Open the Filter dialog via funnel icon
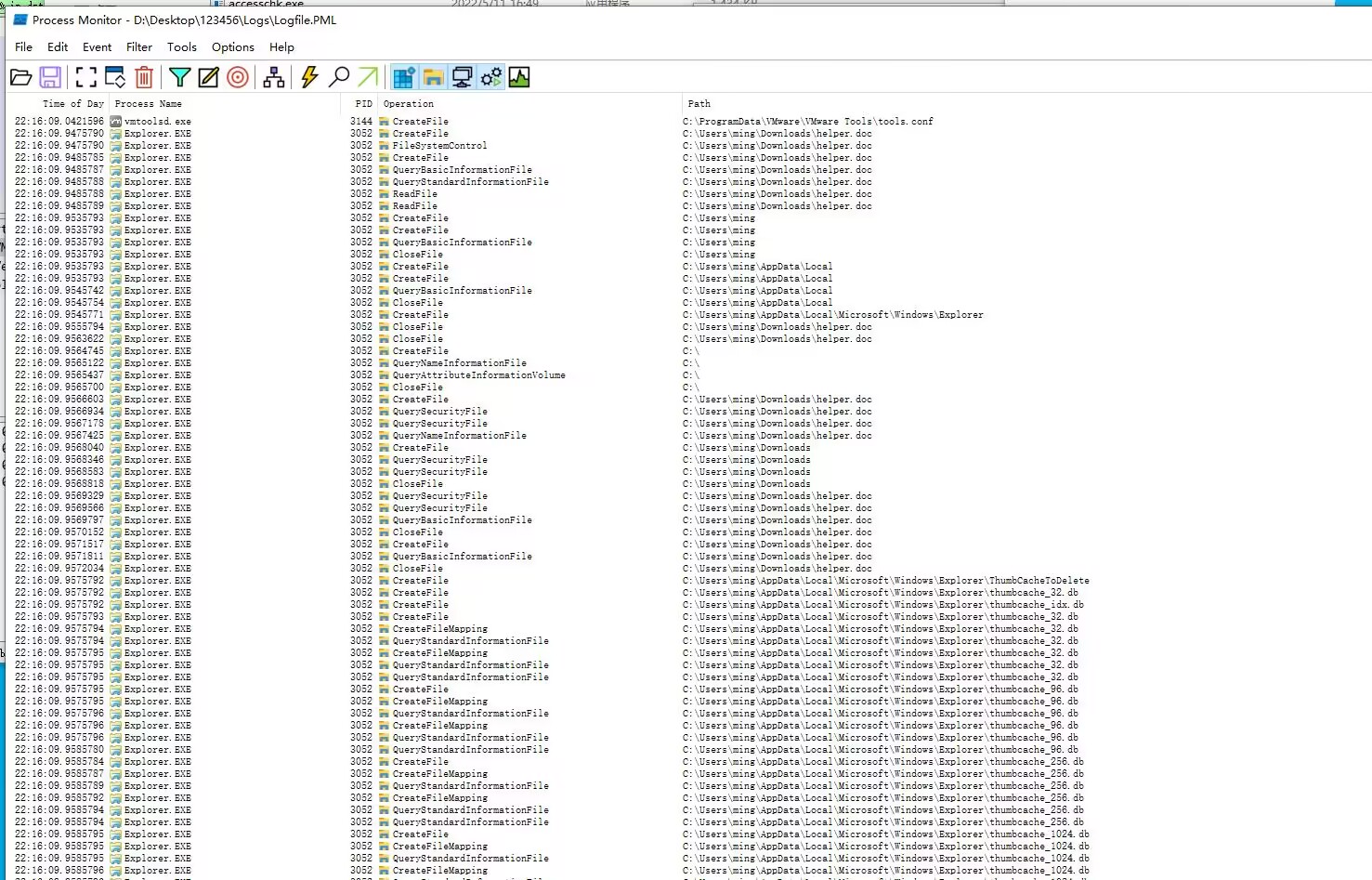 click(180, 77)
